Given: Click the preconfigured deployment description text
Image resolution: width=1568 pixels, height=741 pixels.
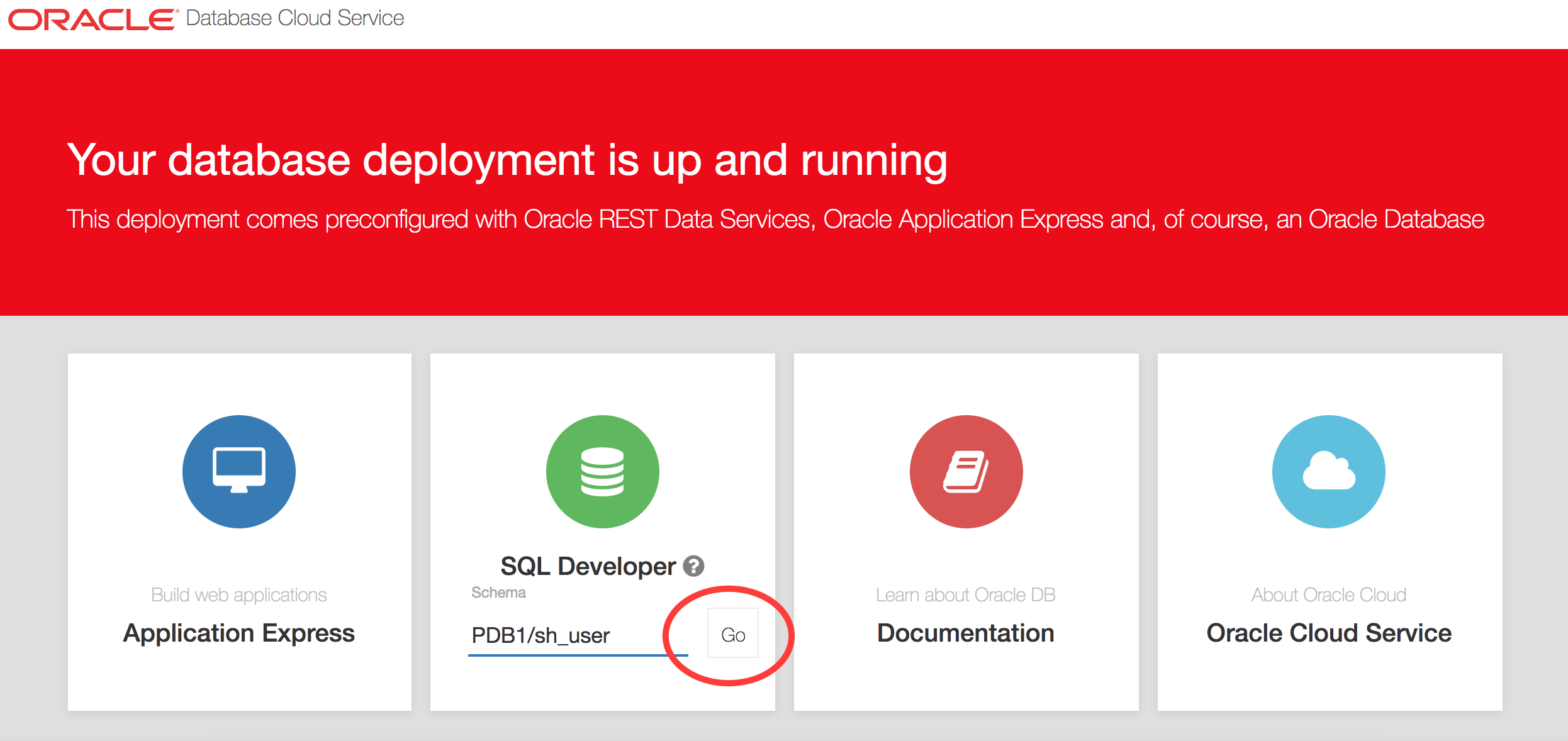Looking at the screenshot, I should (x=775, y=220).
